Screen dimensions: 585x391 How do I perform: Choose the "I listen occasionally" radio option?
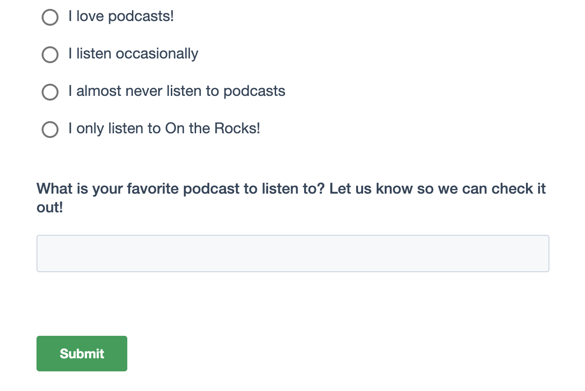(50, 54)
